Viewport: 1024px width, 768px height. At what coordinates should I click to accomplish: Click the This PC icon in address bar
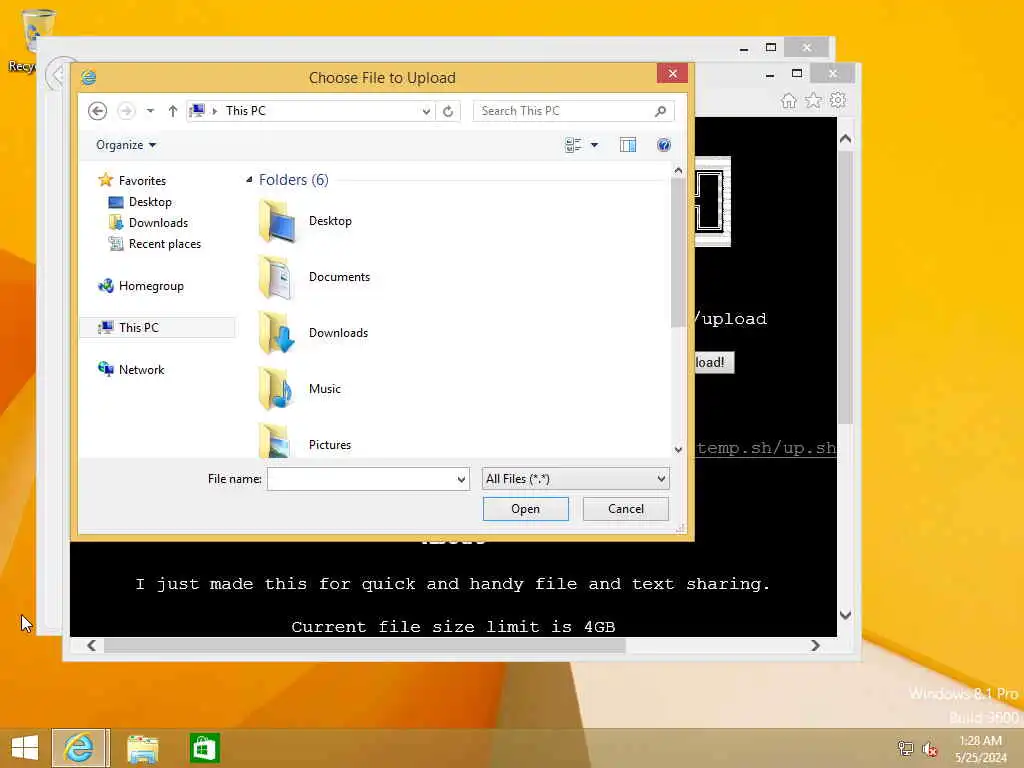point(197,111)
